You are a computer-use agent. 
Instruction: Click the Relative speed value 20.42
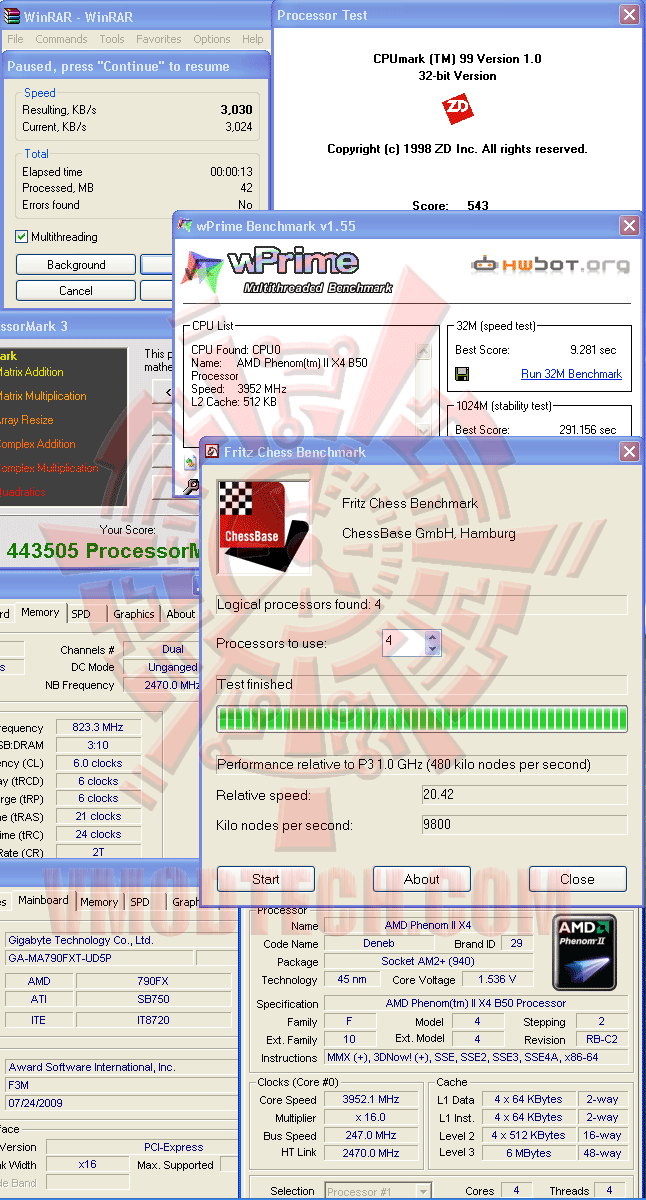coord(525,795)
